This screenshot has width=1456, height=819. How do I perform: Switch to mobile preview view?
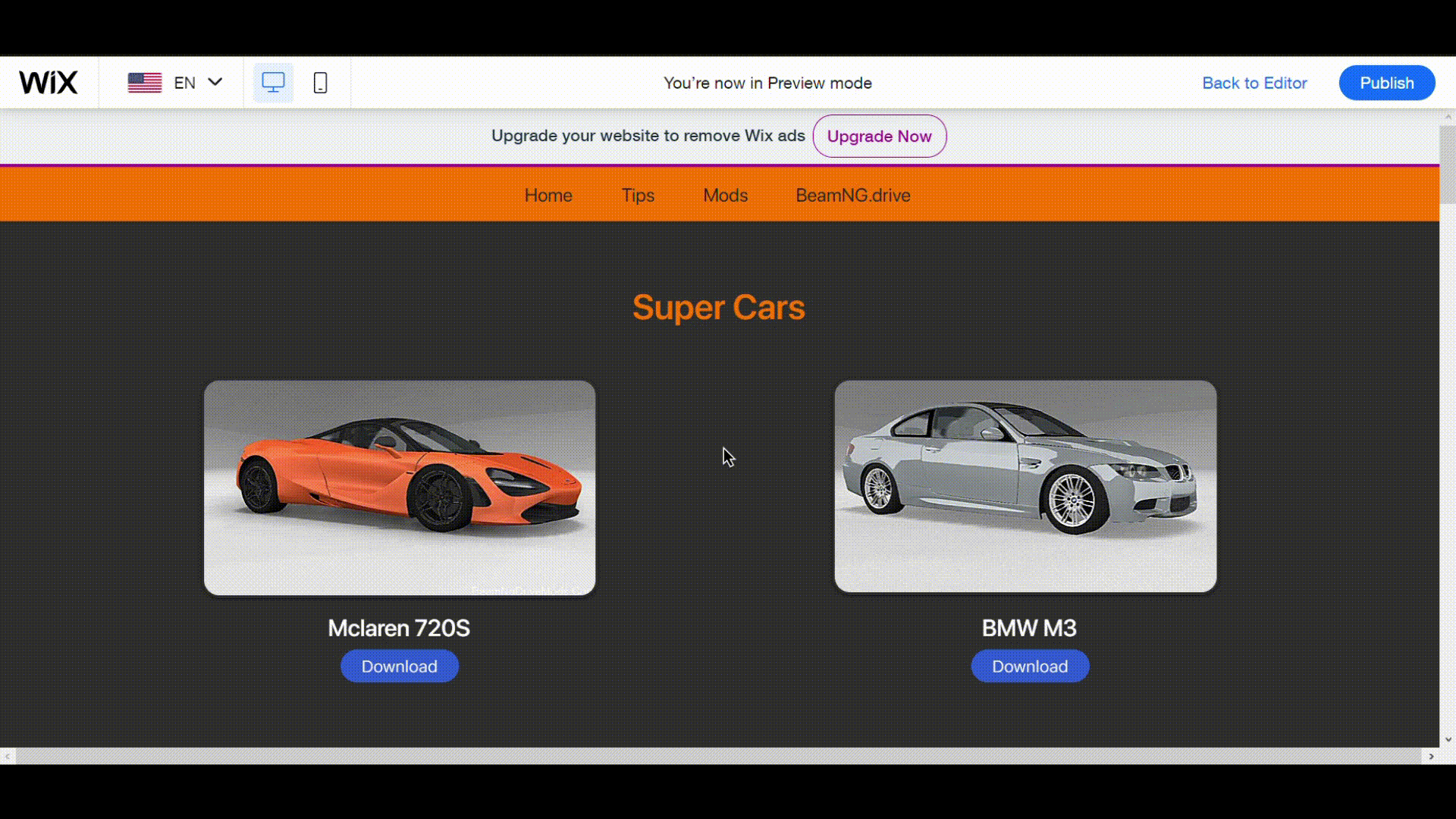[320, 83]
